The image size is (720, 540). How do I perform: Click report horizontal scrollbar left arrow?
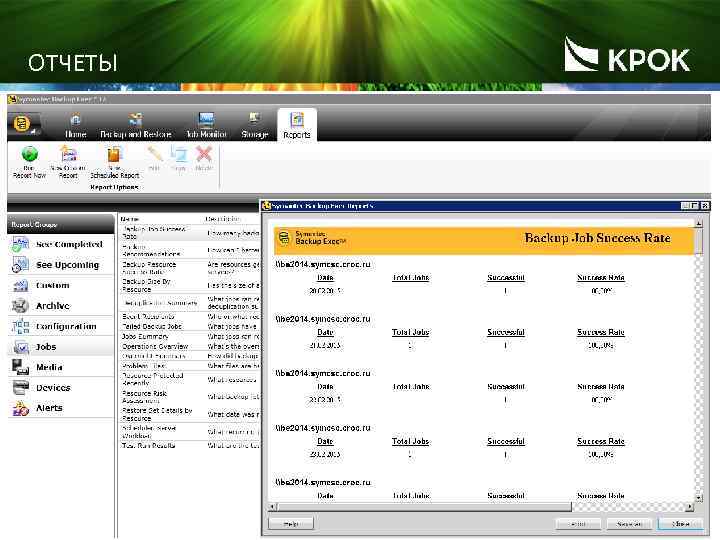[x=273, y=507]
